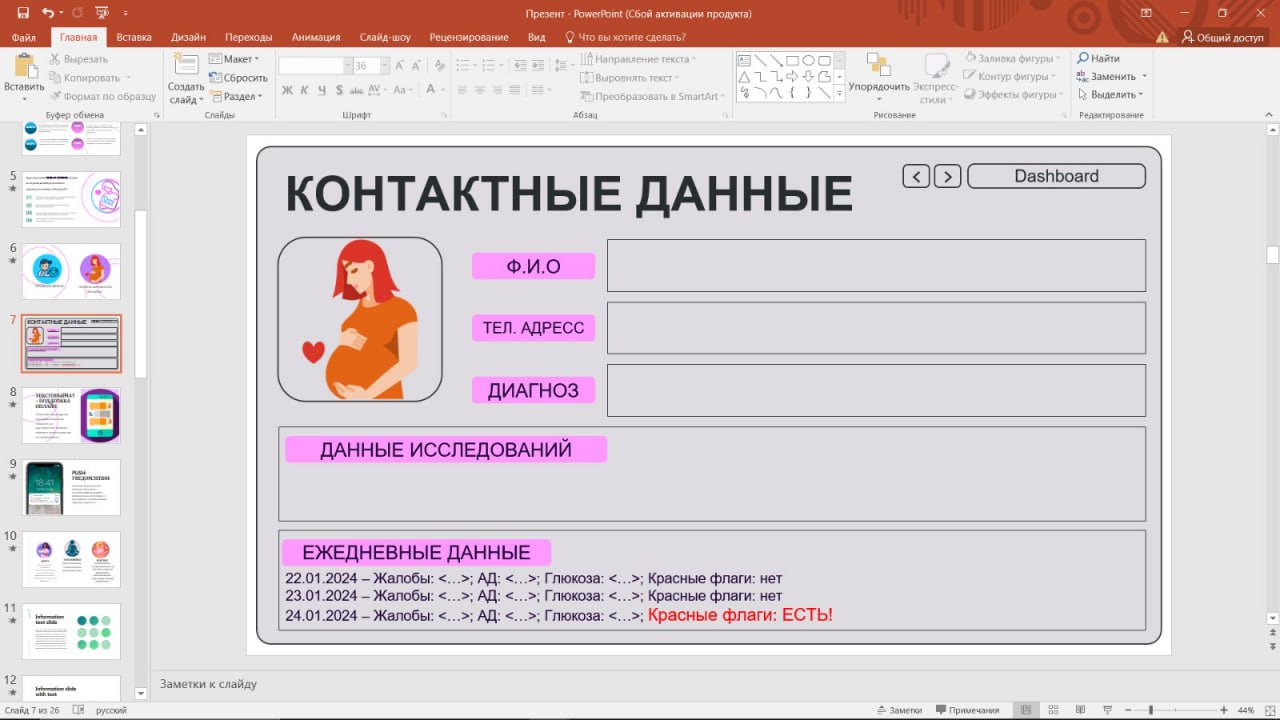Align text to the left

pos(462,90)
